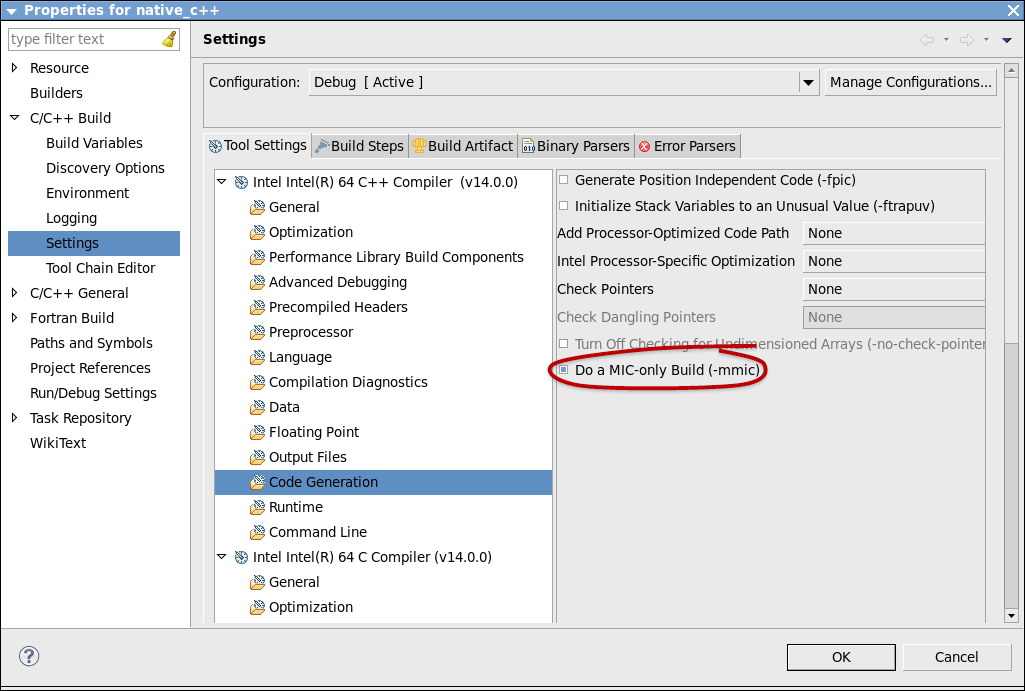
Task: Click the Preprocessor category icon
Action: coord(257,333)
